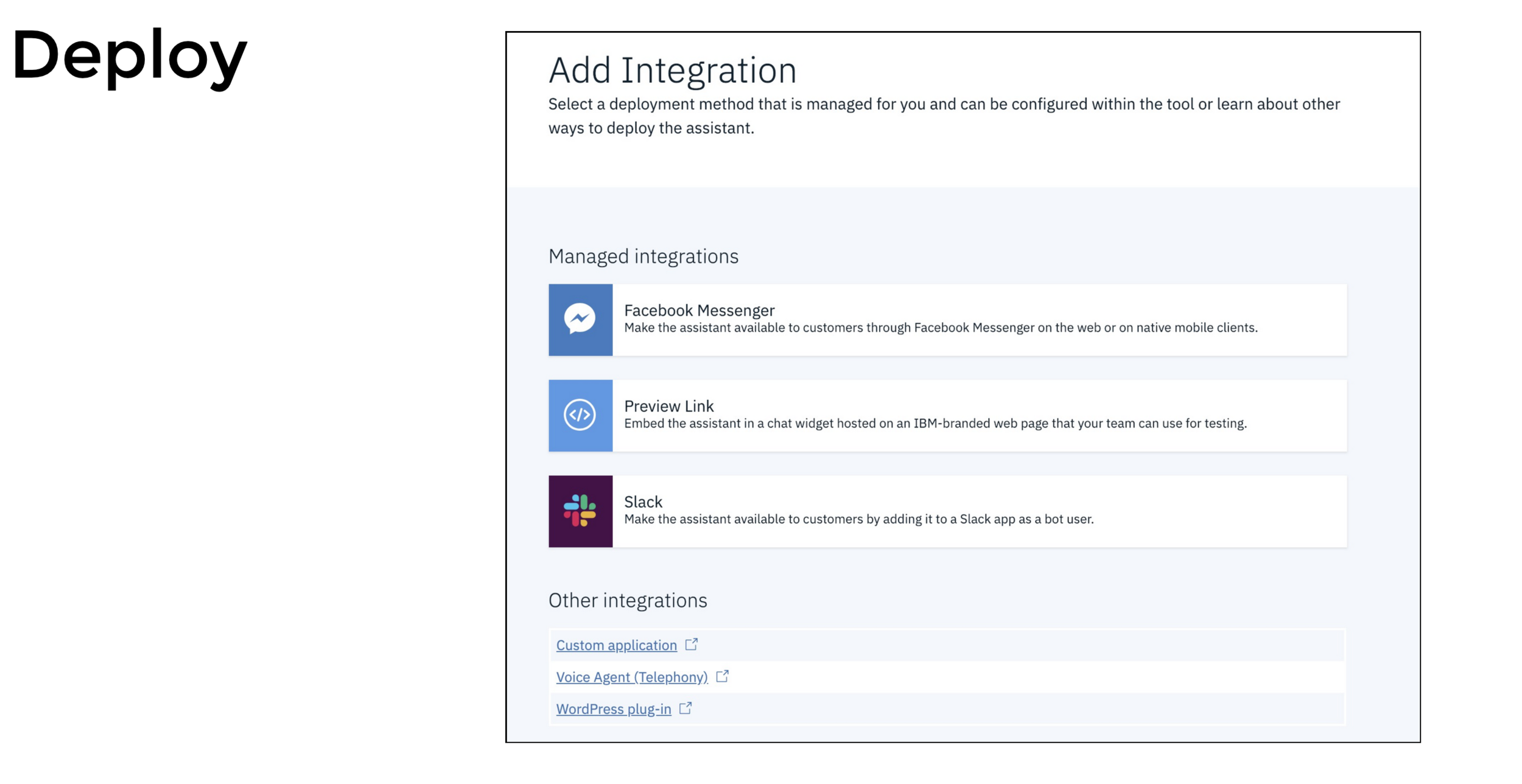Click the Add Integration heading

[x=672, y=70]
